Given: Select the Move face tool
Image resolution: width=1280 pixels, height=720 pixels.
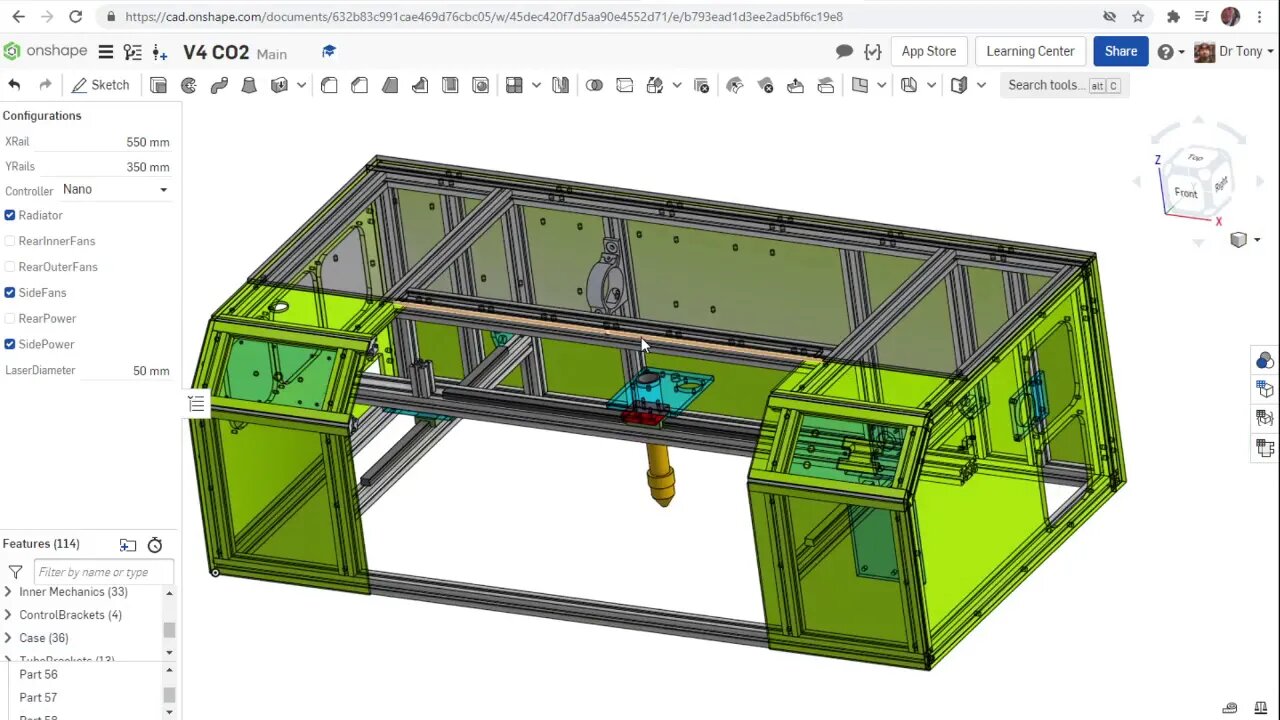Looking at the screenshot, I should pos(795,85).
